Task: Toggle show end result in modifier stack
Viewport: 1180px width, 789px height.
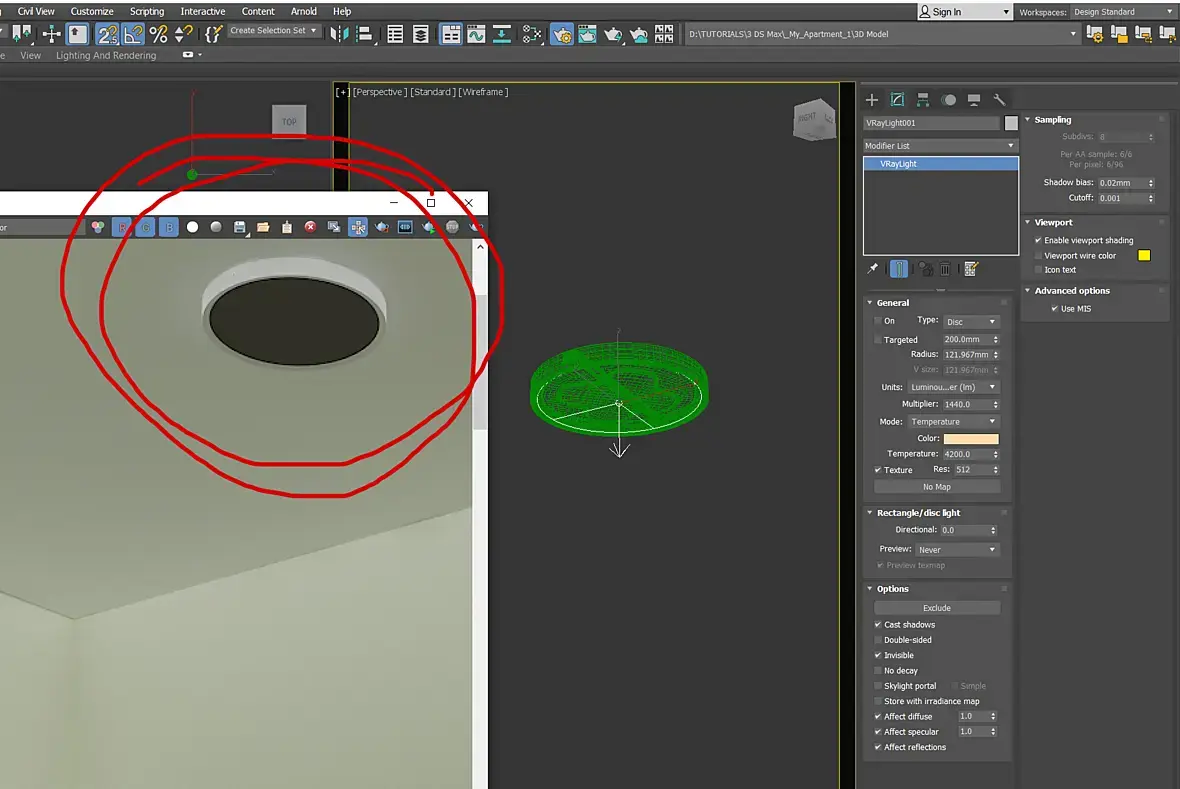Action: pos(899,269)
